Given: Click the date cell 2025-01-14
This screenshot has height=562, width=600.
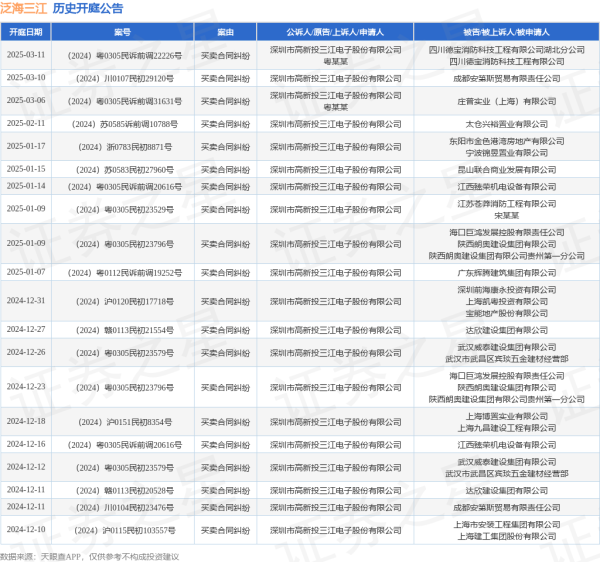Looking at the screenshot, I should click(26, 186).
